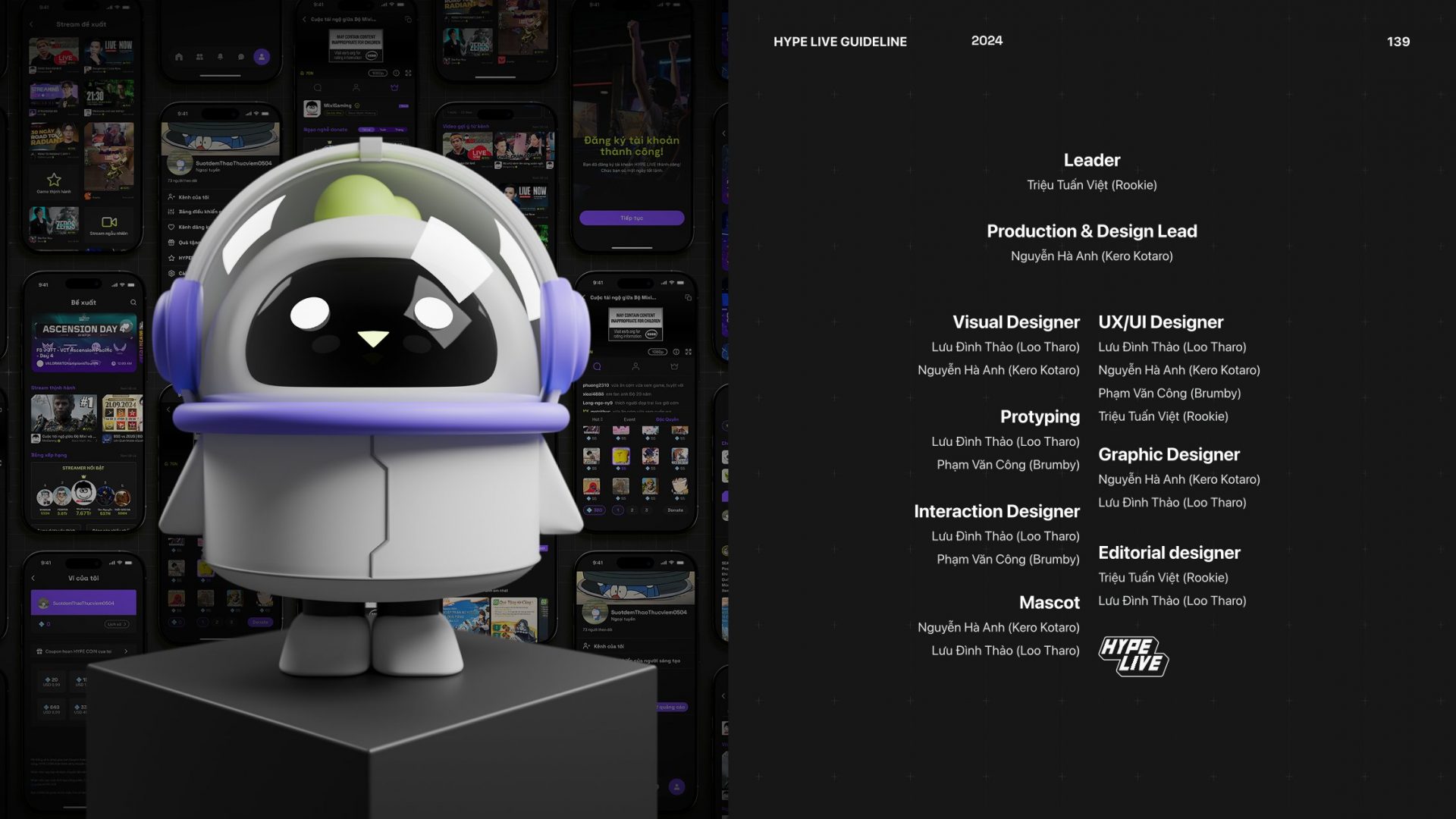
Task: Click the Leader heading
Action: (1092, 160)
